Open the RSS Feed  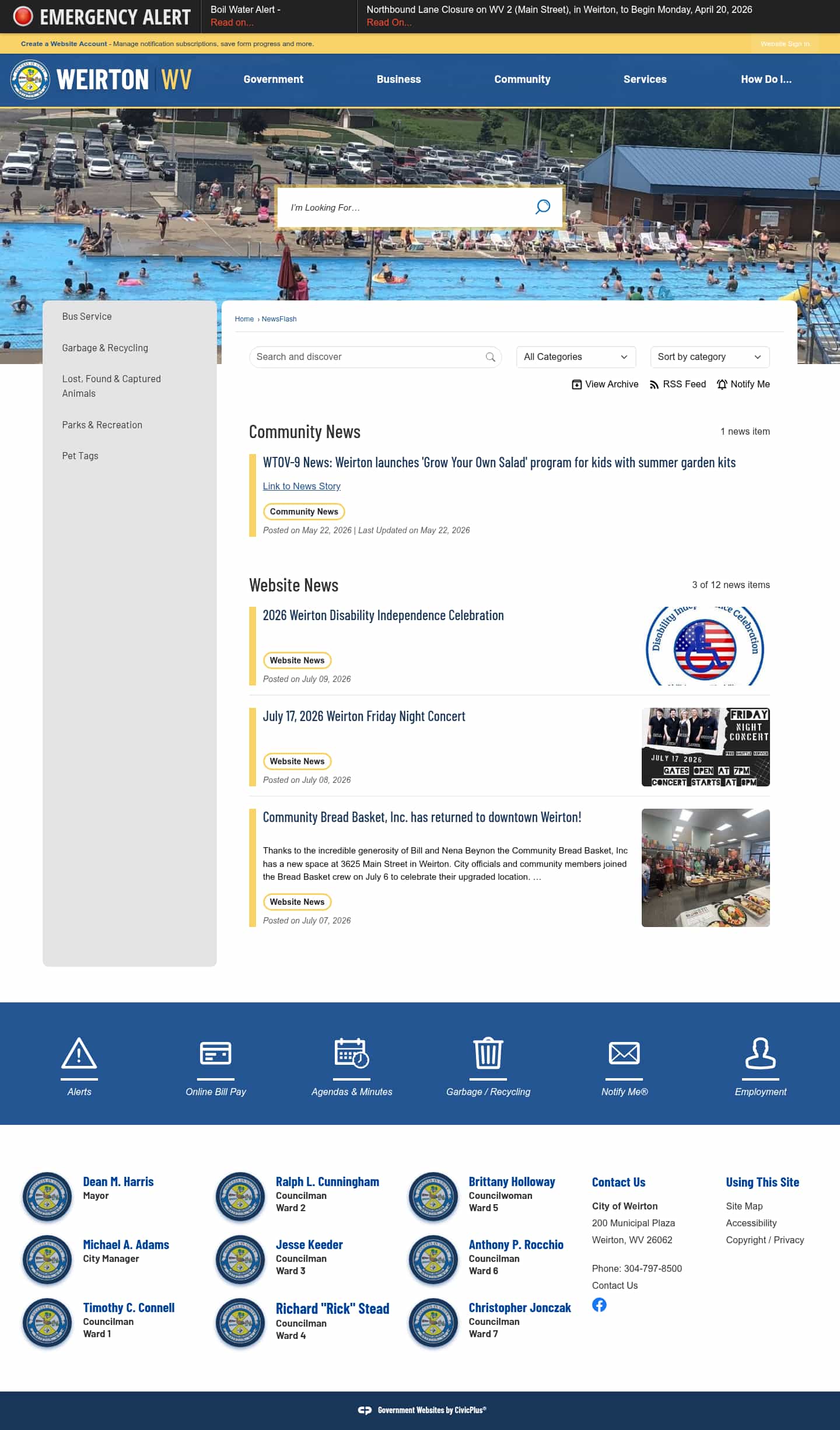pos(677,384)
